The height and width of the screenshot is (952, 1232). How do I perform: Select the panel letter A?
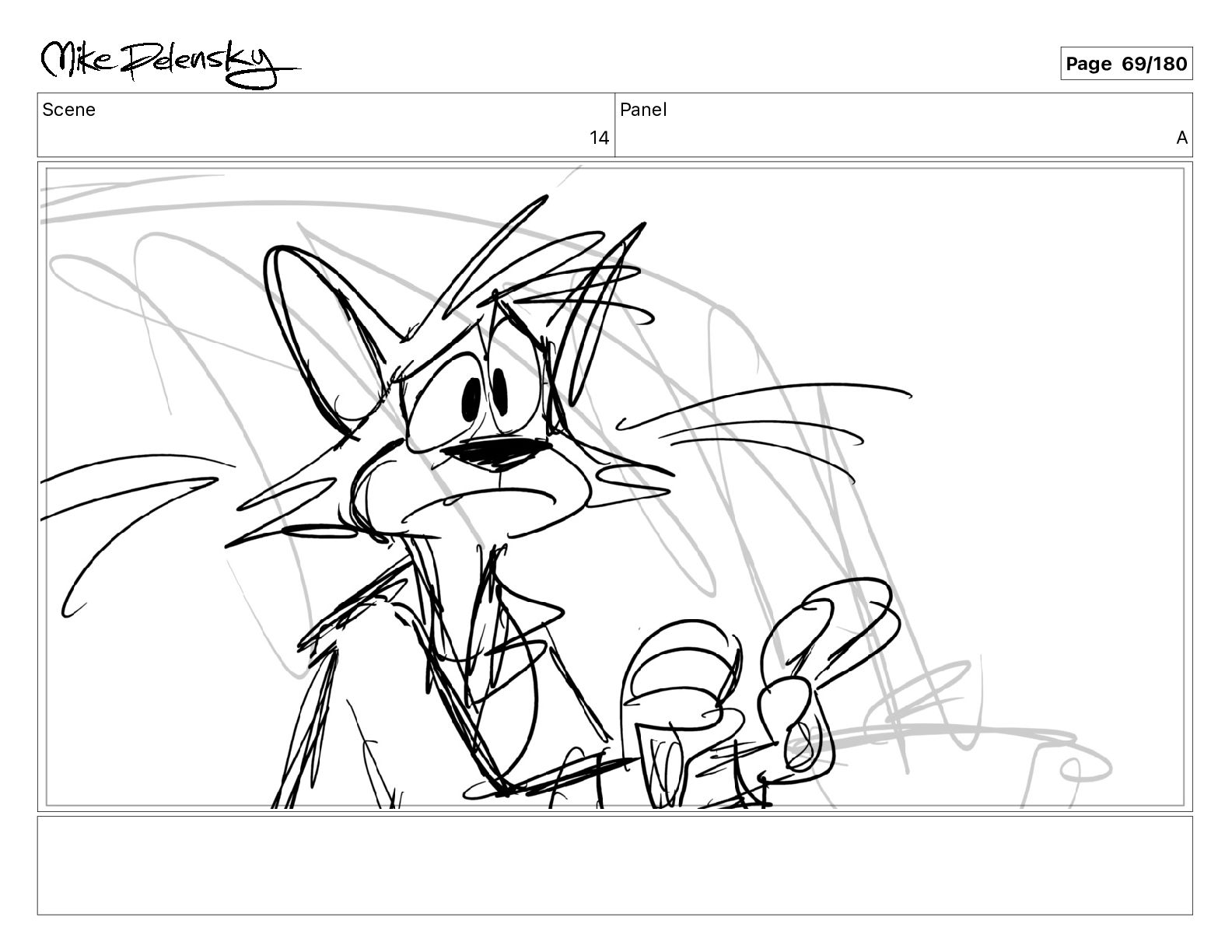coord(1181,138)
